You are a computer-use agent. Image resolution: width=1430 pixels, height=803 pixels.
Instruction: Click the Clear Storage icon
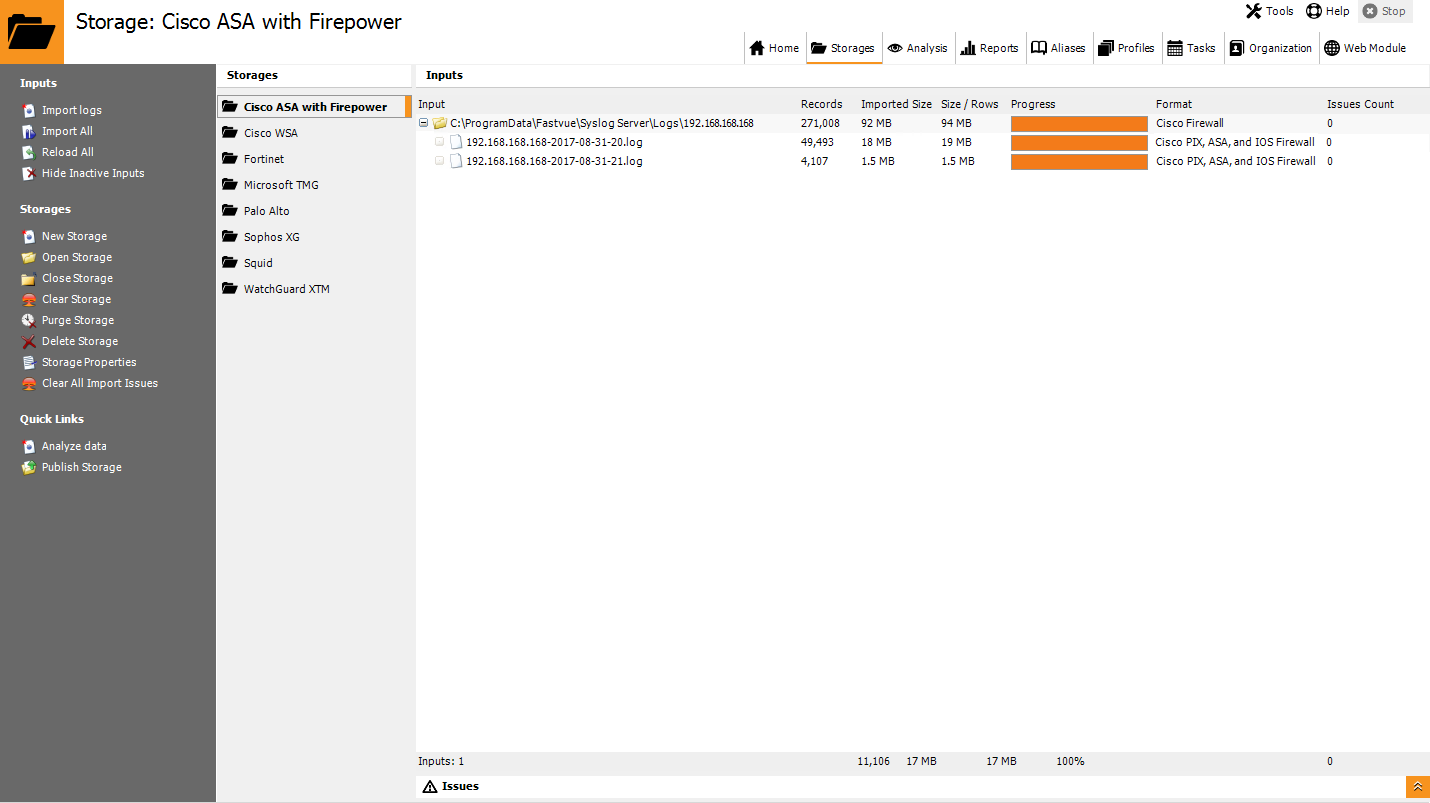29,299
